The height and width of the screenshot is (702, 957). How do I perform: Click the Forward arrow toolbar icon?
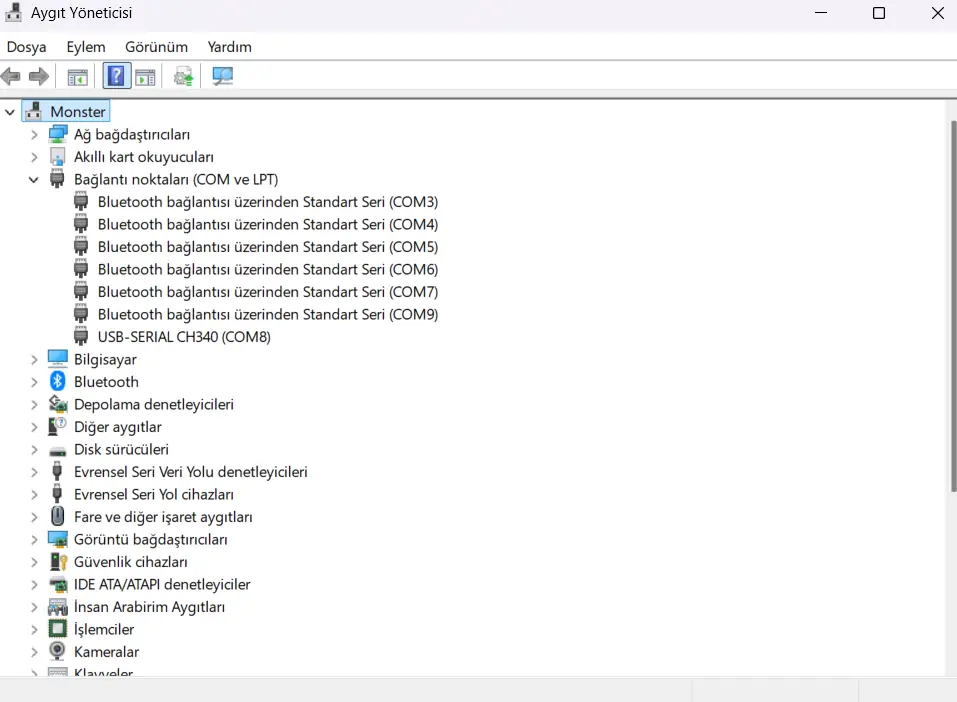click(x=38, y=76)
